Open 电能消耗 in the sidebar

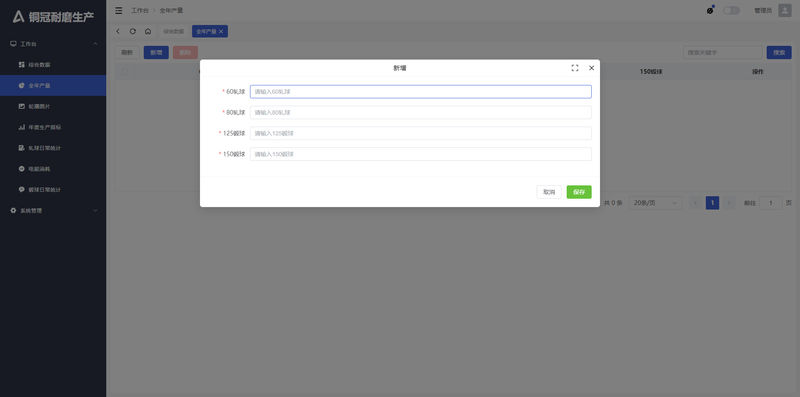53,168
